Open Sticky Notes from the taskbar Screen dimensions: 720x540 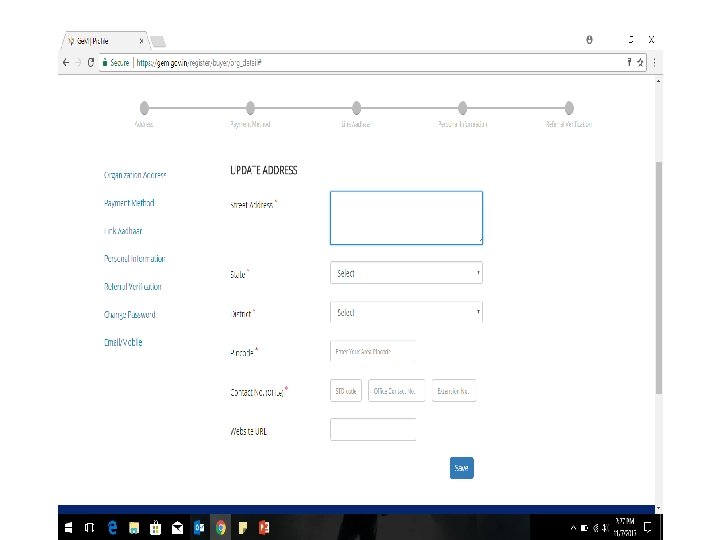click(243, 528)
